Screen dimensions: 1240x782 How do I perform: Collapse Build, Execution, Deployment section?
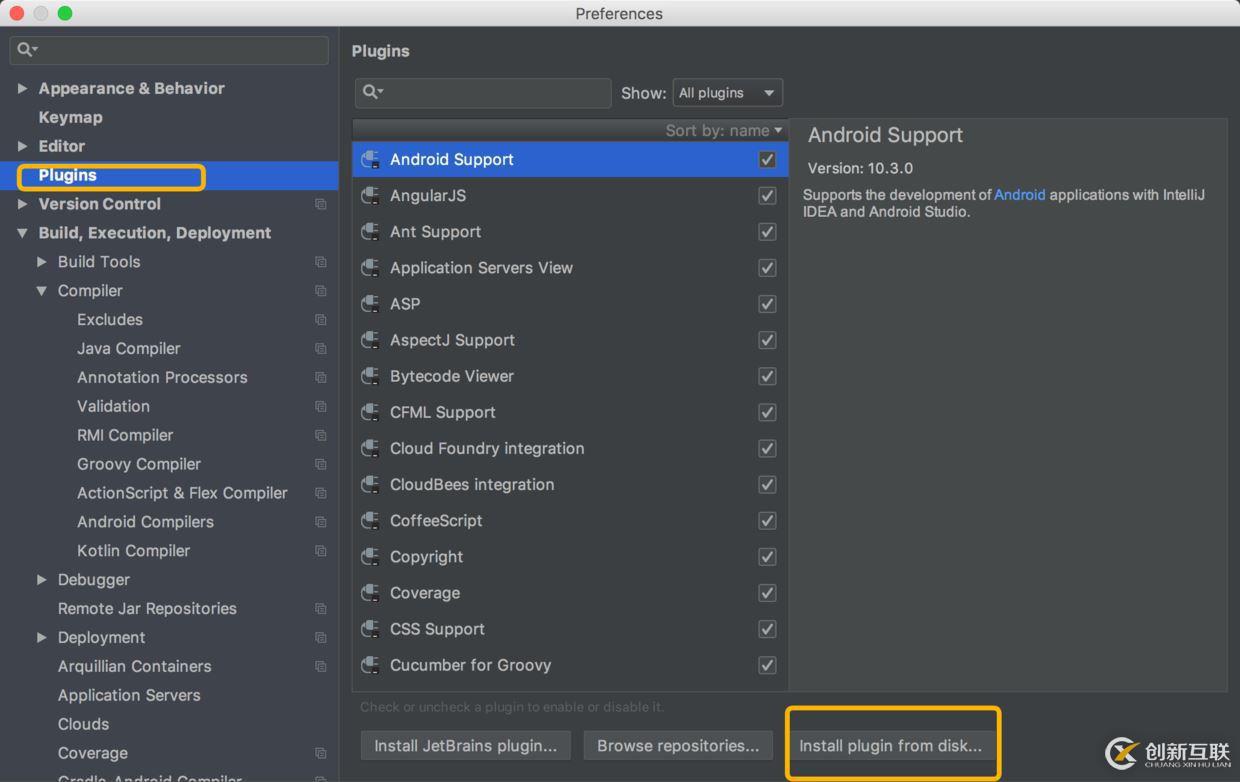tap(22, 233)
